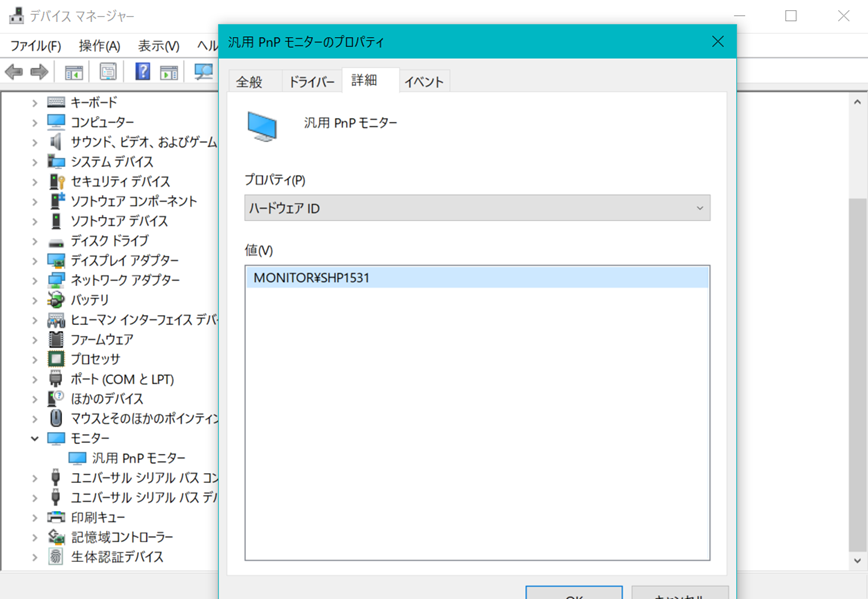Switch to the ドライバー tab
868x599 pixels.
click(311, 82)
